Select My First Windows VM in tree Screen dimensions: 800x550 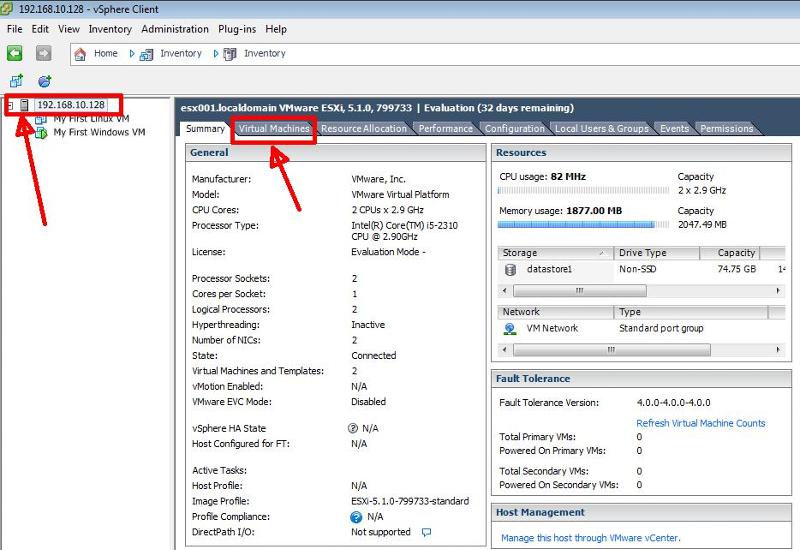(x=99, y=132)
